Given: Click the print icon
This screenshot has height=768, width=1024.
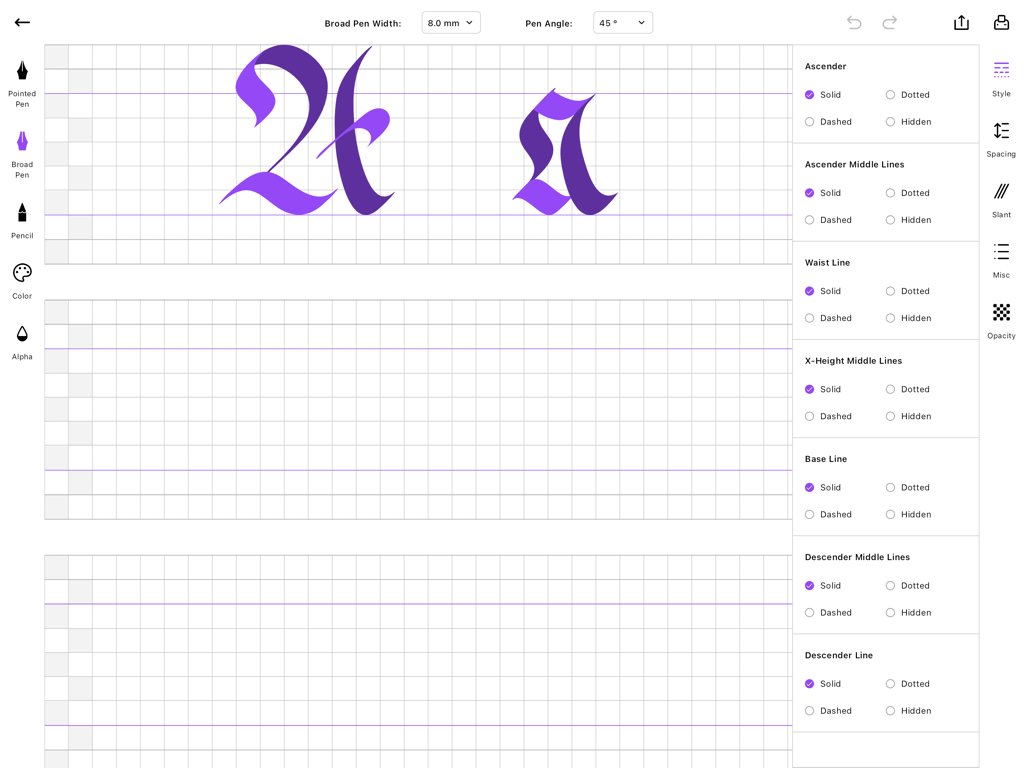Looking at the screenshot, I should coord(1001,22).
